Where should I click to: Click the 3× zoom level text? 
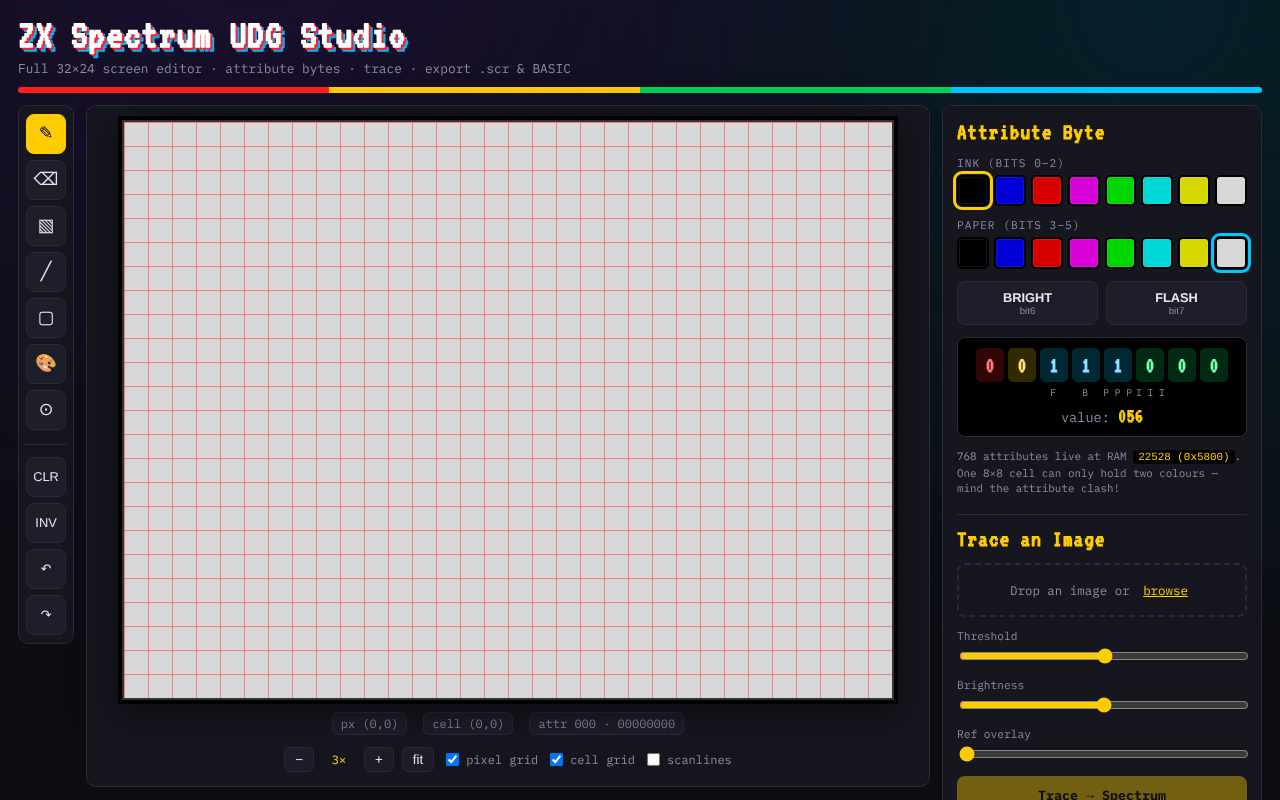click(339, 760)
